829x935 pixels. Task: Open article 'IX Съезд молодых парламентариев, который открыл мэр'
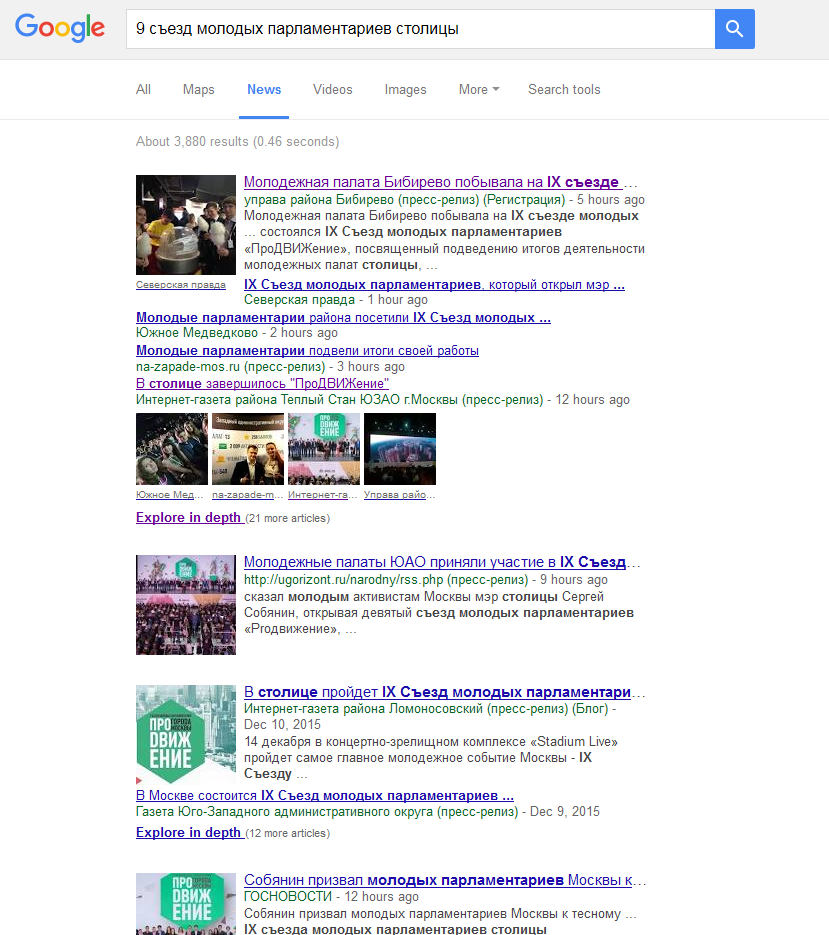click(433, 283)
